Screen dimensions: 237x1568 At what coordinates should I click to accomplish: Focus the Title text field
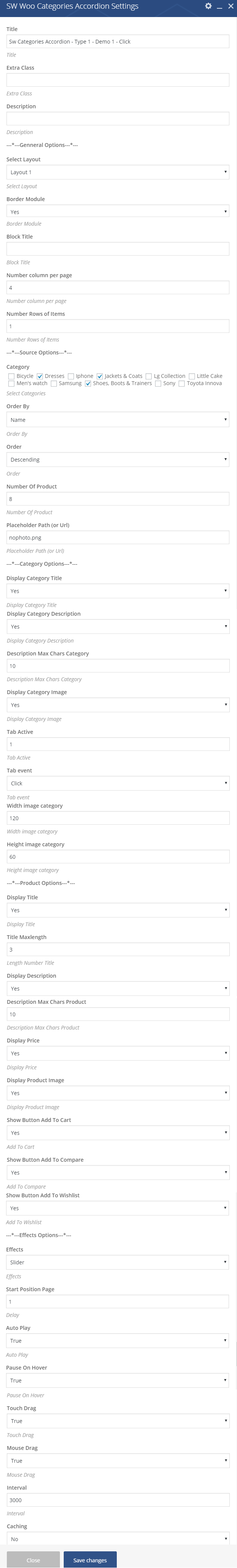point(118,41)
